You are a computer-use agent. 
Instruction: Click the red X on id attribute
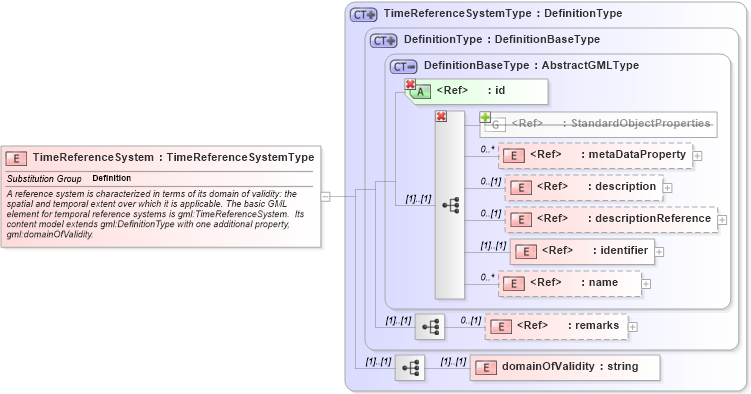pyautogui.click(x=410, y=85)
